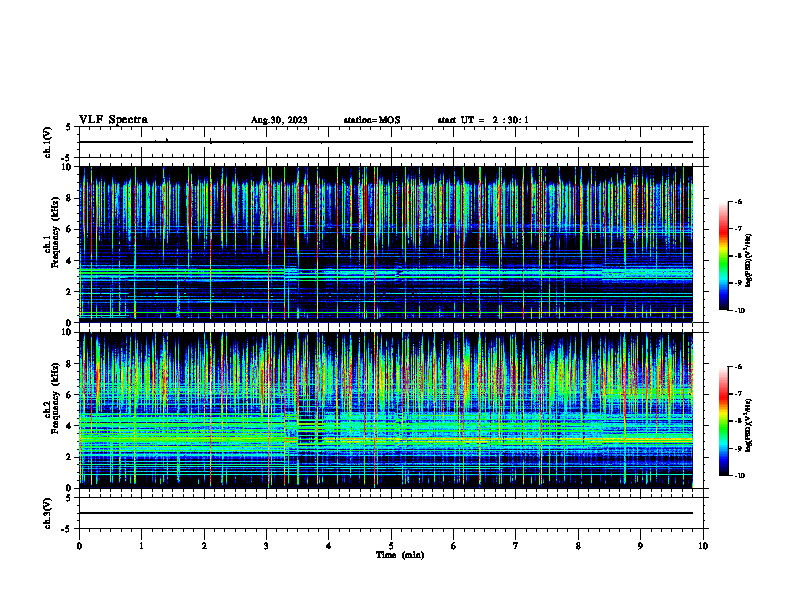Click tick label "3" on the Time axis
Image resolution: width=792 pixels, height=612 pixels.
click(x=266, y=546)
